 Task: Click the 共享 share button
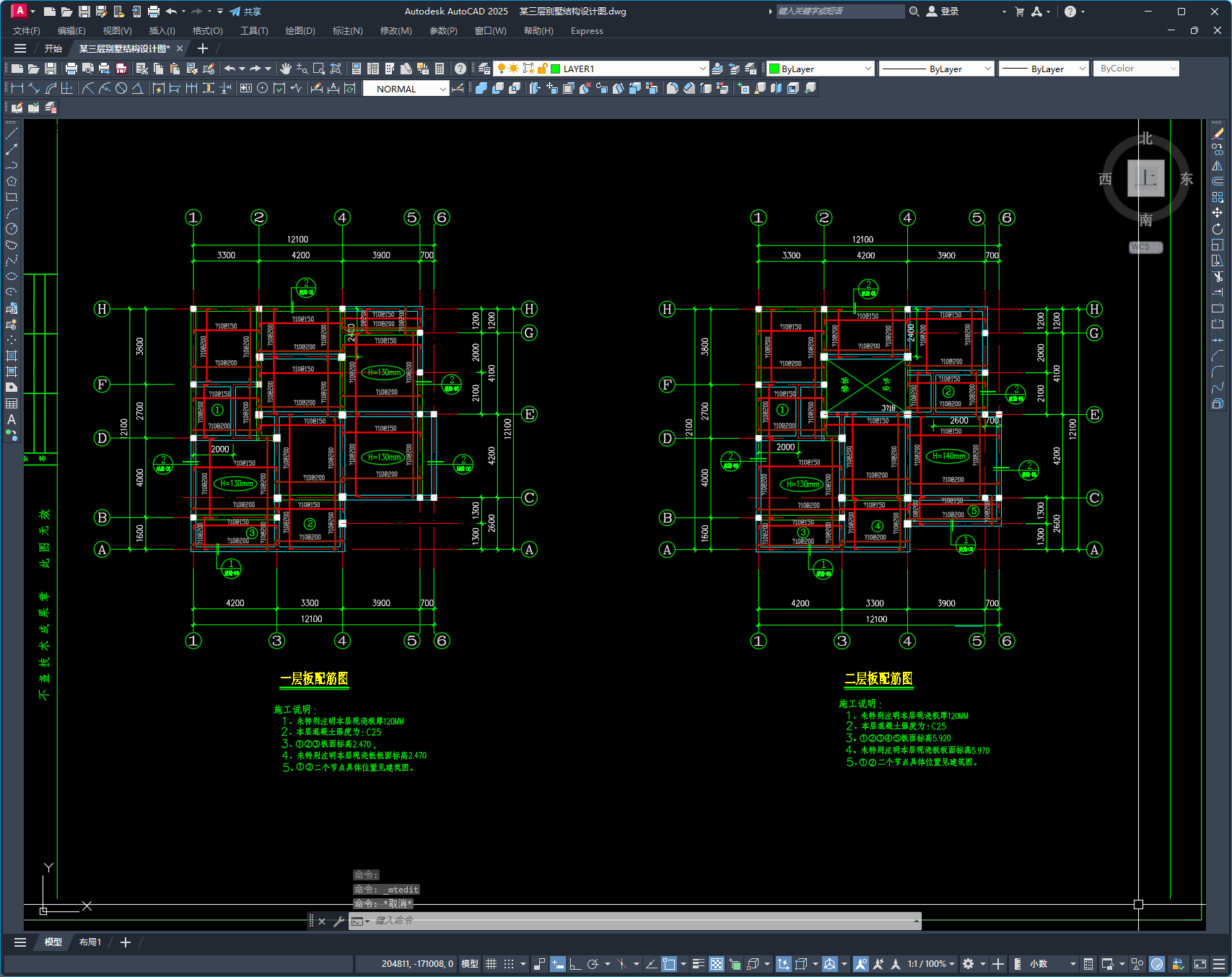tap(245, 12)
